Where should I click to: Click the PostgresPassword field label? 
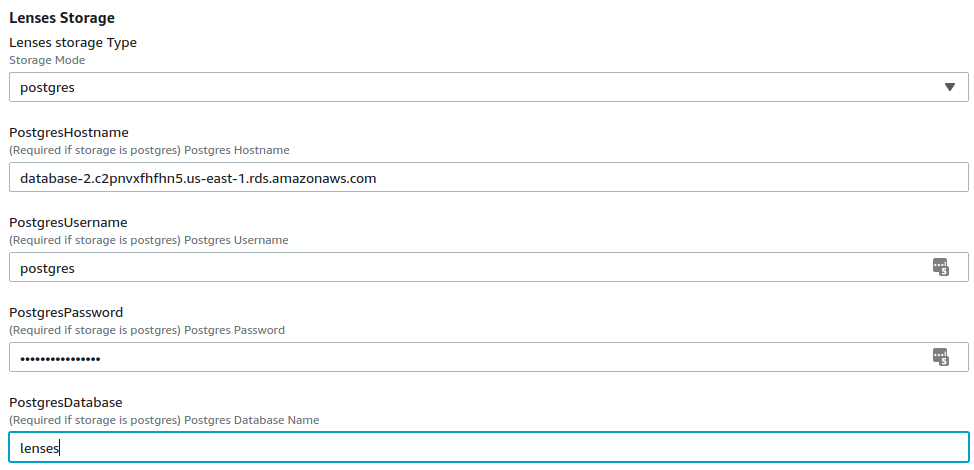point(66,312)
